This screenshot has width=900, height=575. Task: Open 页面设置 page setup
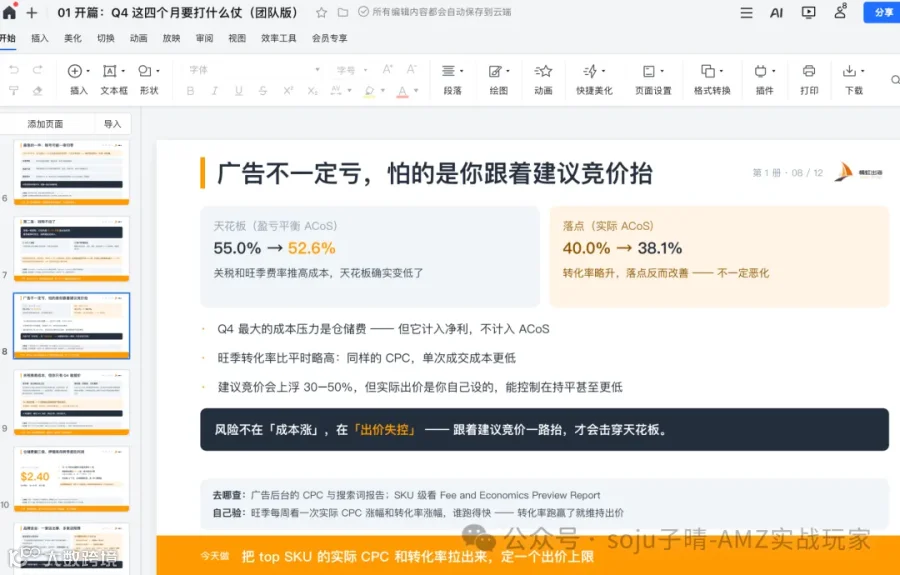[x=653, y=79]
